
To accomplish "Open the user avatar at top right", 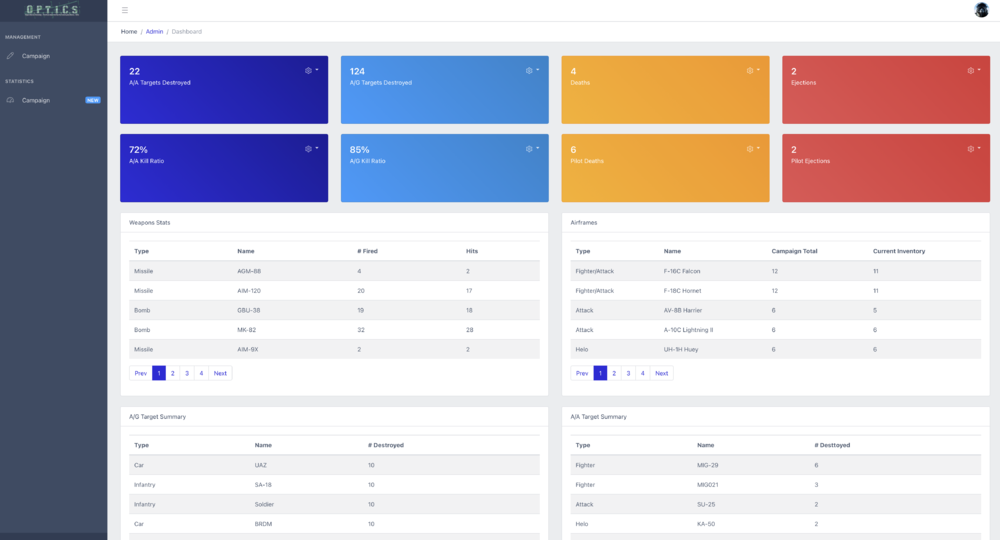I will click(x=982, y=10).
